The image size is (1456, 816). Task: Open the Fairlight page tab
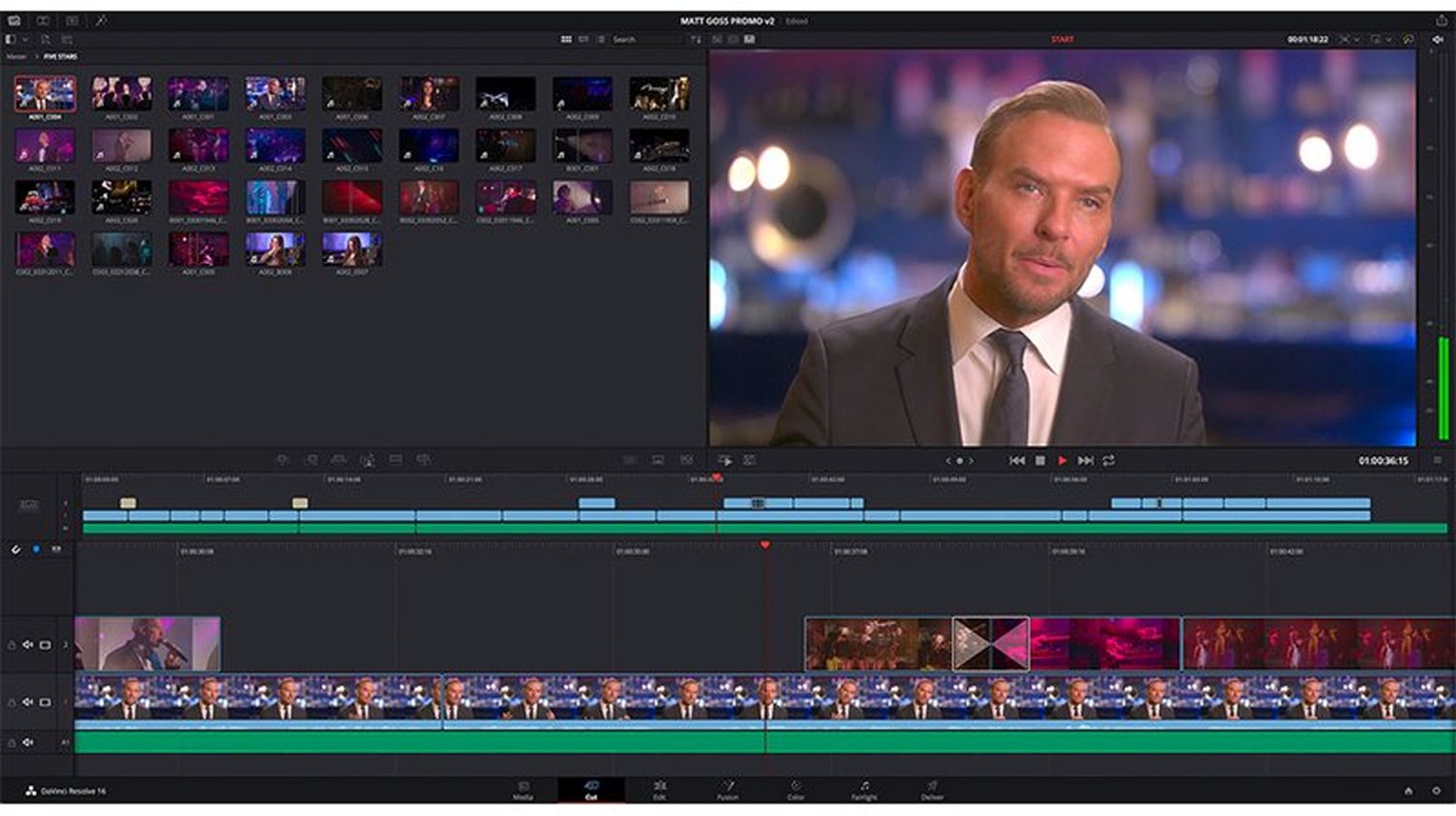864,790
